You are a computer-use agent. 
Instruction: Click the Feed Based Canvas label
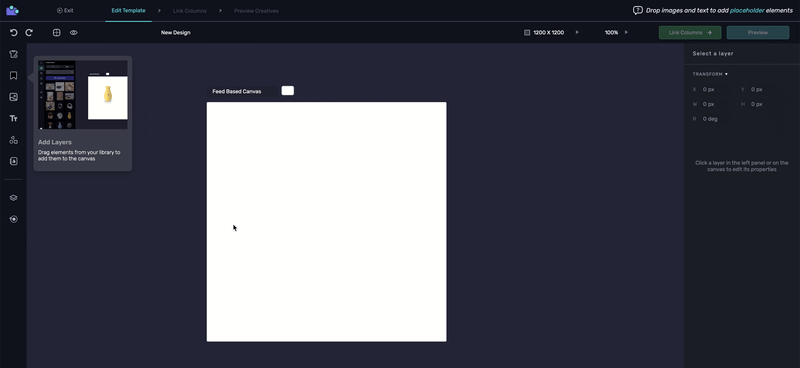(237, 91)
